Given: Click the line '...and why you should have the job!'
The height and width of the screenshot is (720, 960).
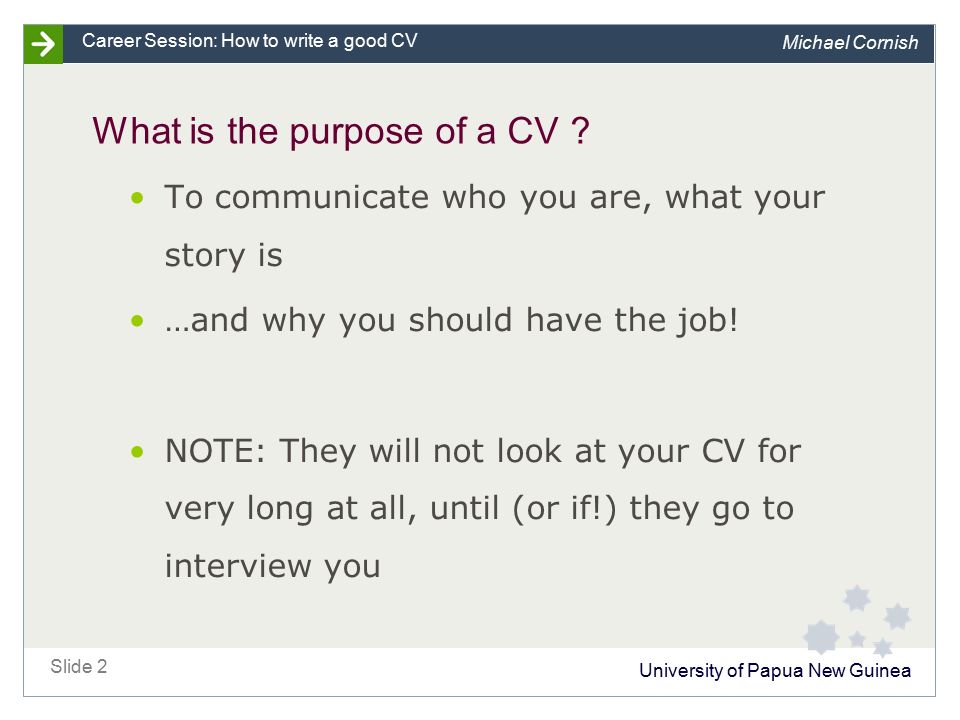Looking at the screenshot, I should [451, 320].
